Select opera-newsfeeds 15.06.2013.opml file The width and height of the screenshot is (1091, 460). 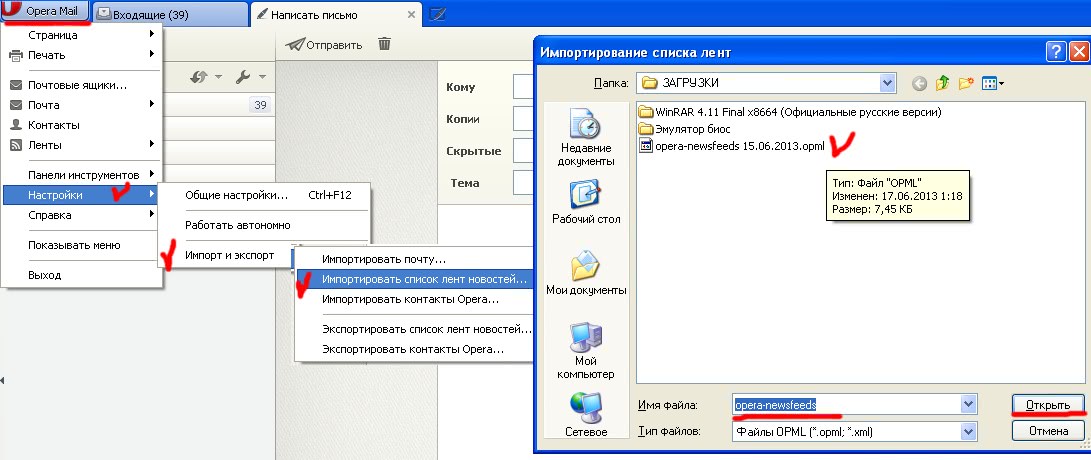(732, 146)
